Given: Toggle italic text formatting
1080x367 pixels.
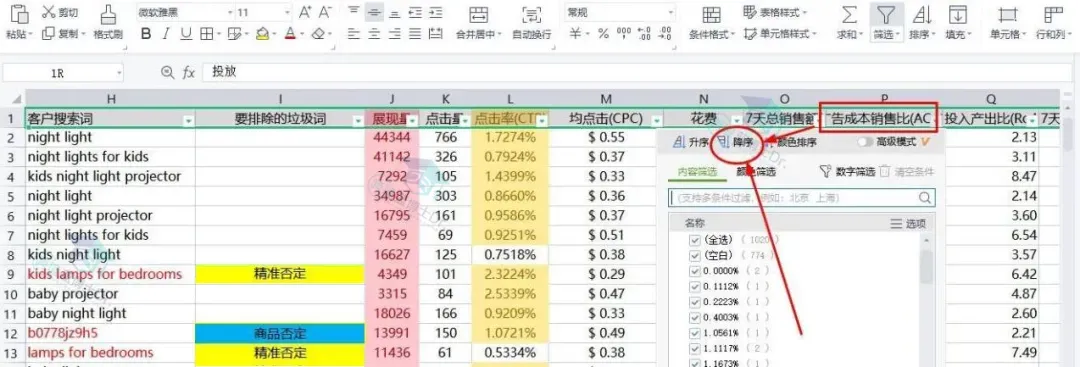Looking at the screenshot, I should pos(166,34).
